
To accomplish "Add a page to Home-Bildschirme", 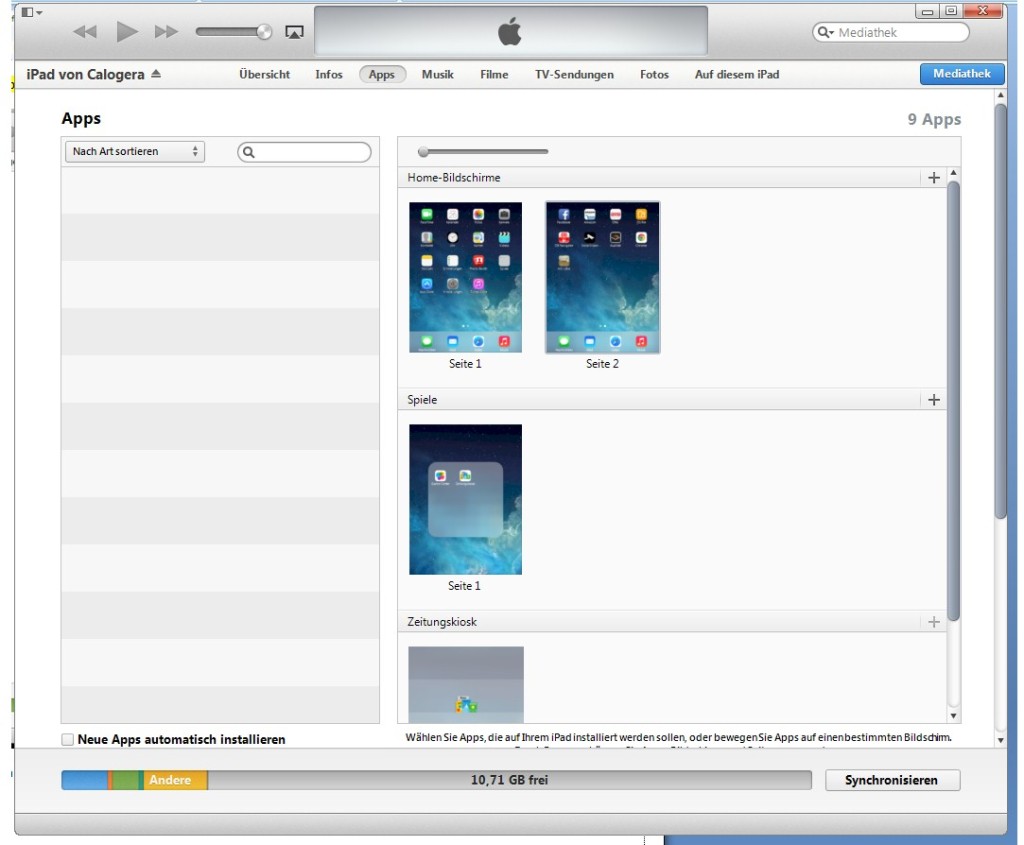I will [934, 178].
